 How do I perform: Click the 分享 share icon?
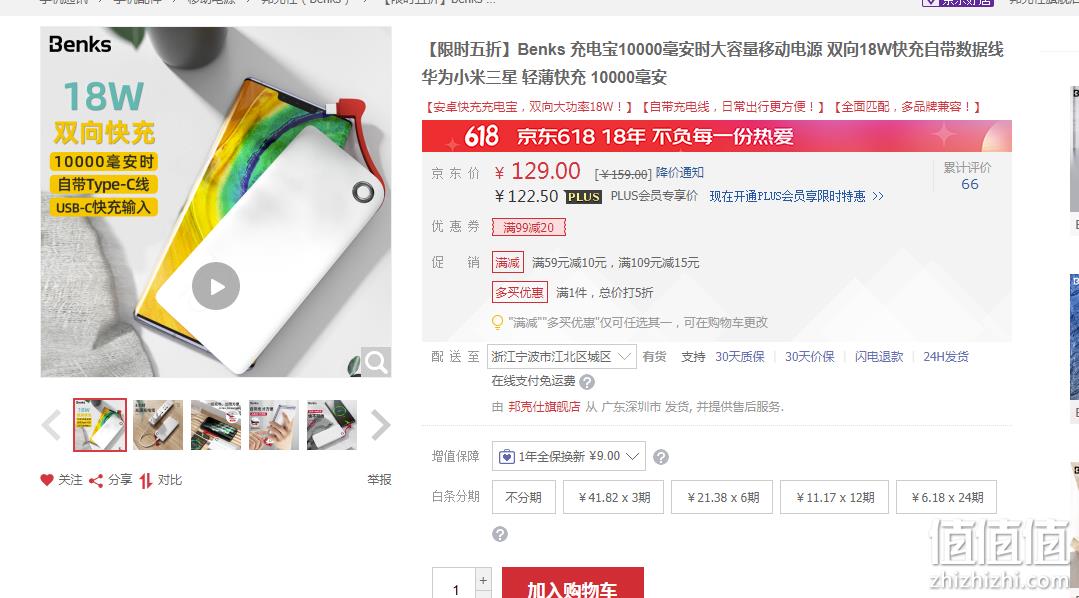coord(96,480)
